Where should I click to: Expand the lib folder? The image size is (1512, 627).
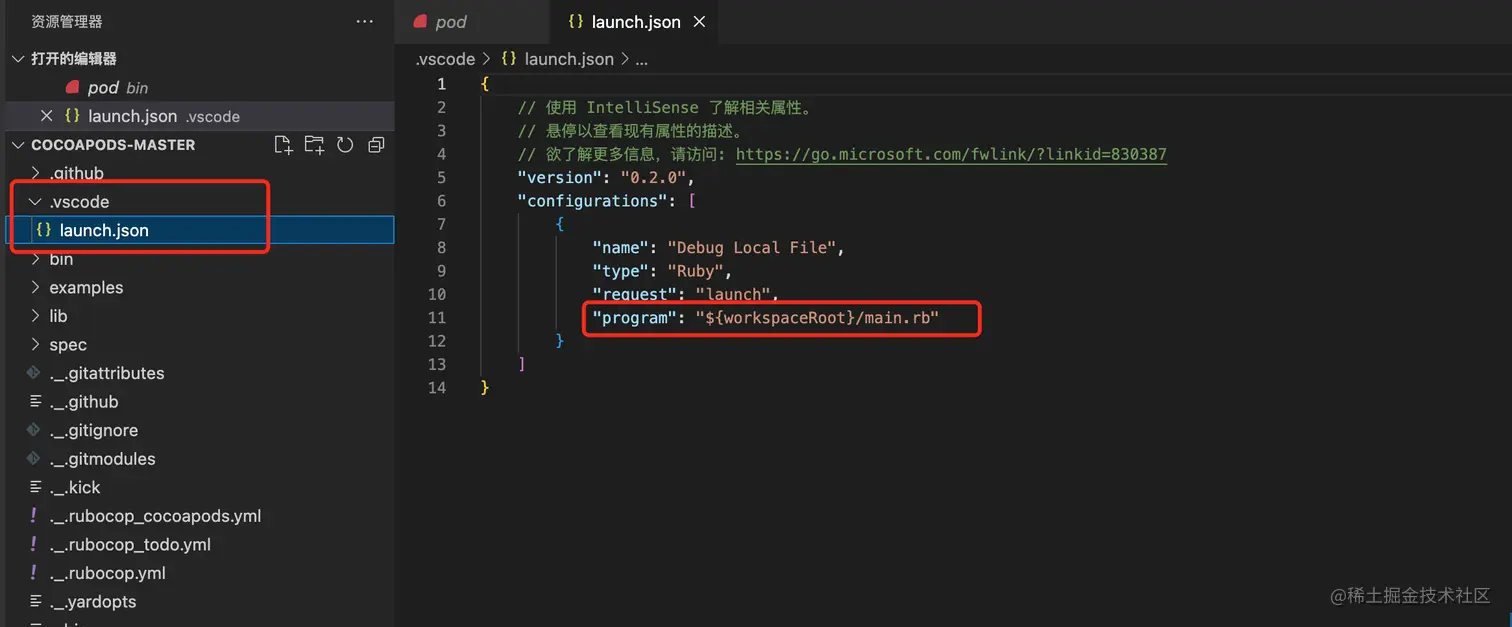(36, 316)
